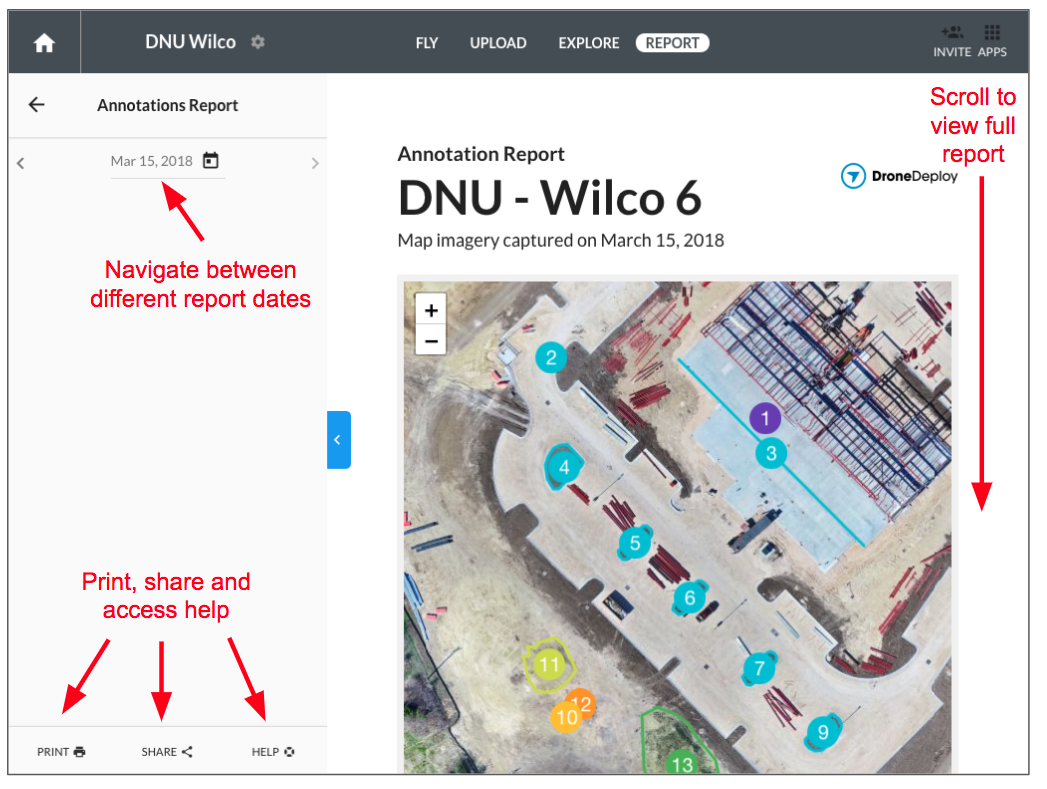Click the Share button
This screenshot has width=1047, height=789.
point(167,752)
